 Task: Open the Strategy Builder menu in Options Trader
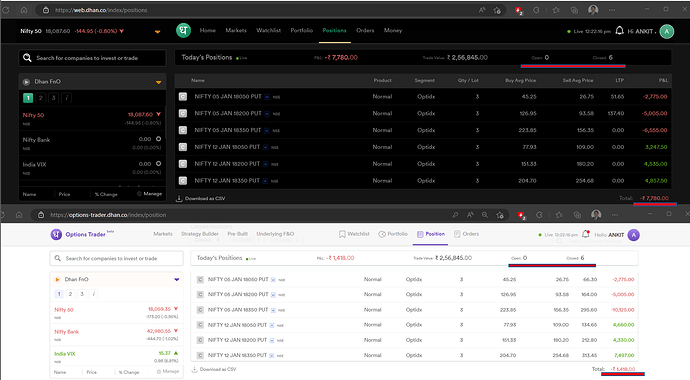point(200,234)
